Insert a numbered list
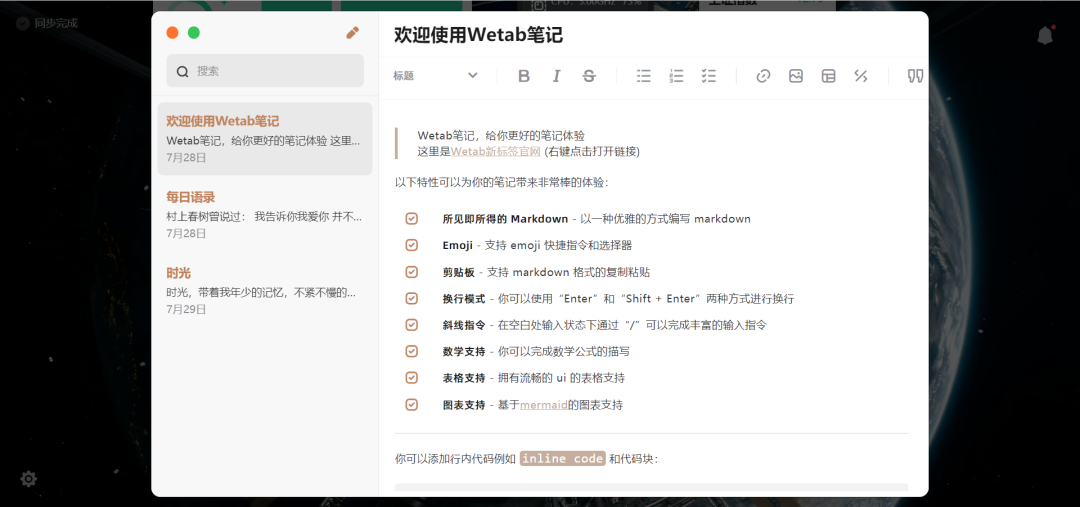1080x507 pixels. point(676,76)
